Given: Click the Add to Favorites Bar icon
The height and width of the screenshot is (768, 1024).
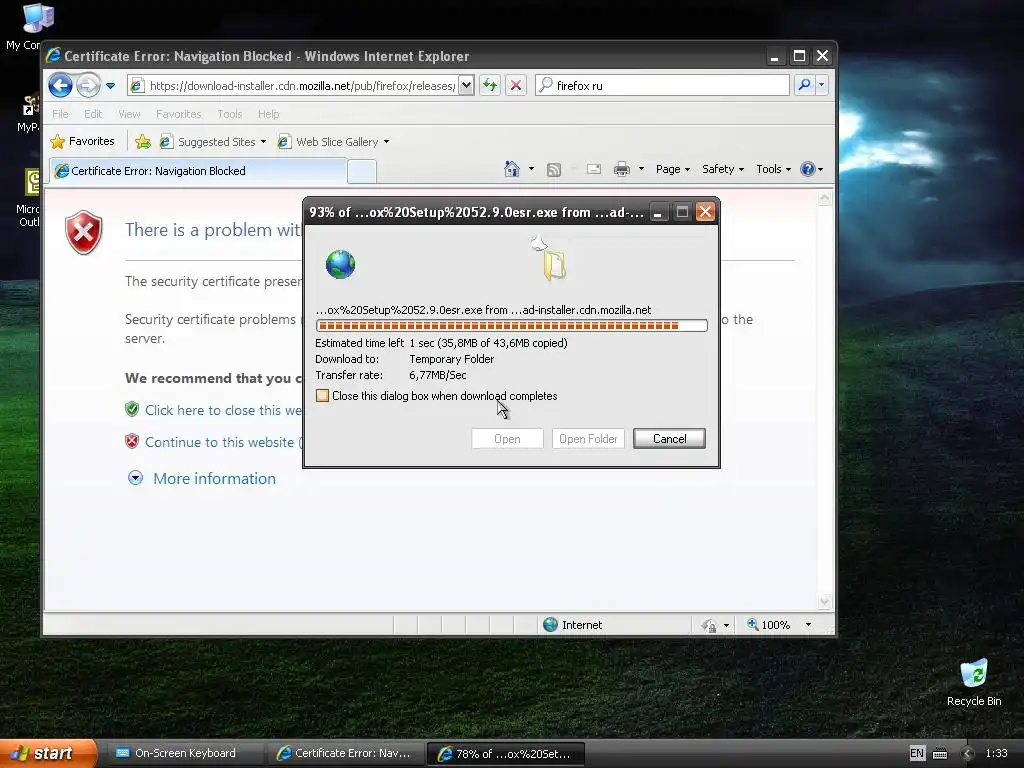Looking at the screenshot, I should pyautogui.click(x=142, y=141).
